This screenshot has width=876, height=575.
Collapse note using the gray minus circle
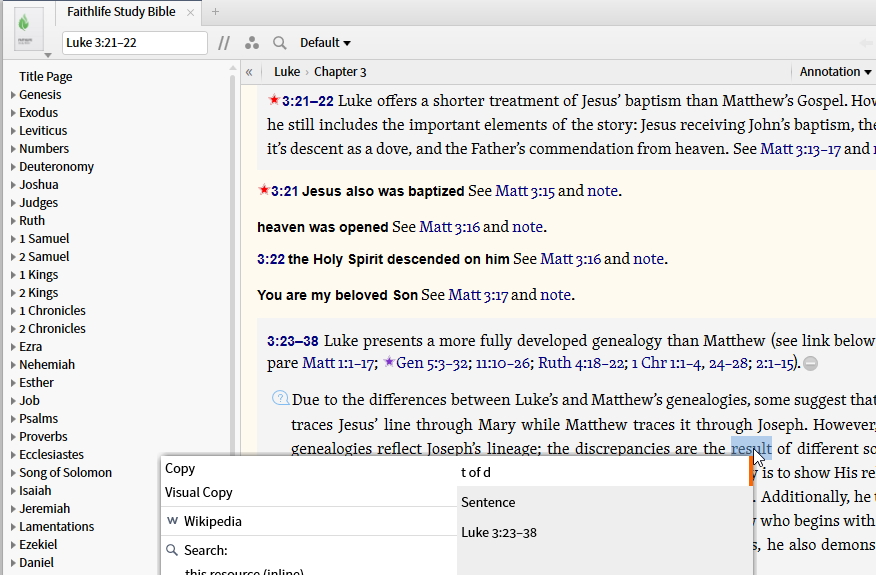coord(811,364)
